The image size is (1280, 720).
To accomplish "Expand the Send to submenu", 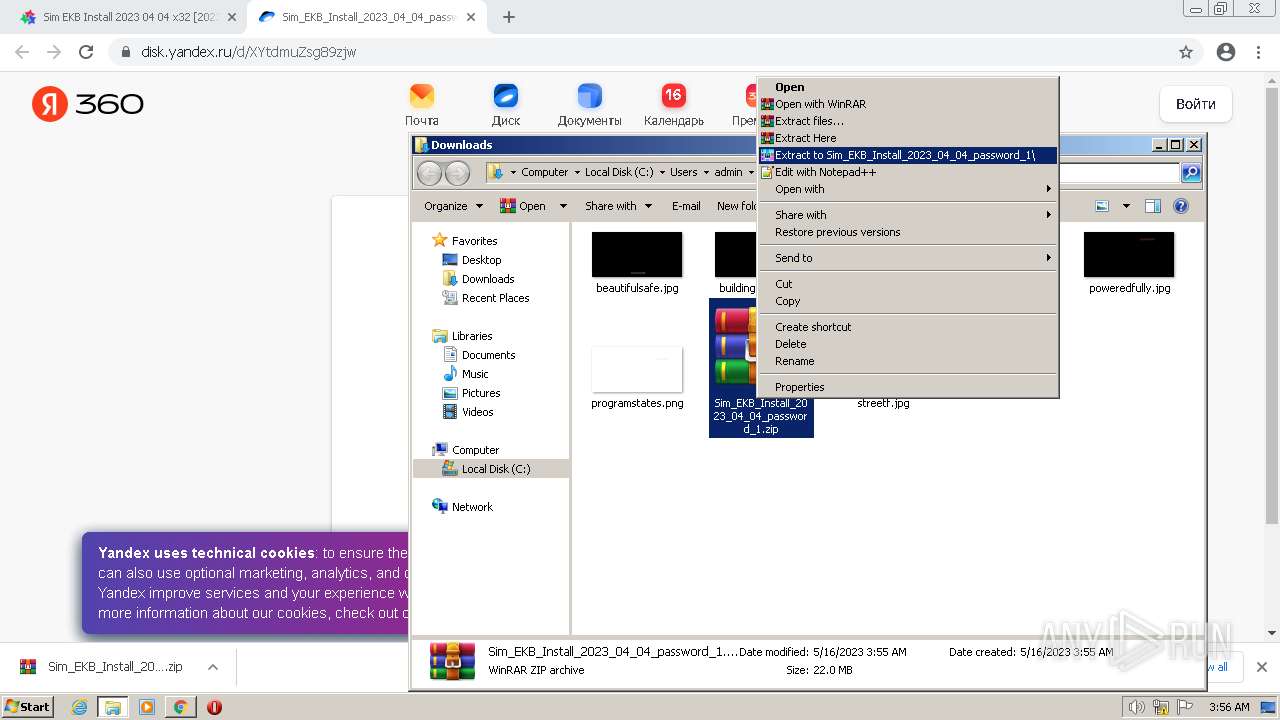I will click(908, 258).
